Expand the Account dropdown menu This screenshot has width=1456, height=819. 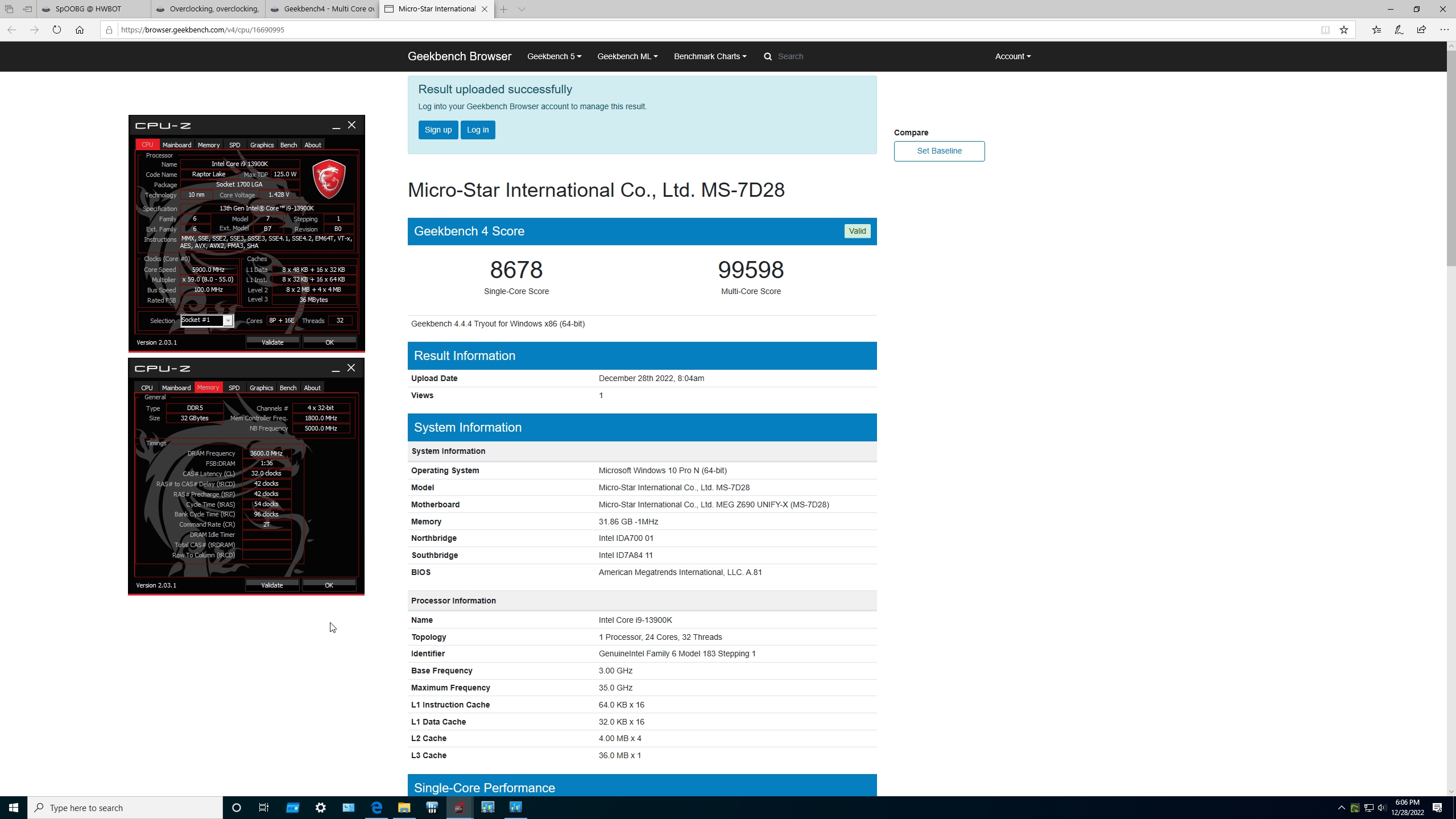click(x=1013, y=56)
